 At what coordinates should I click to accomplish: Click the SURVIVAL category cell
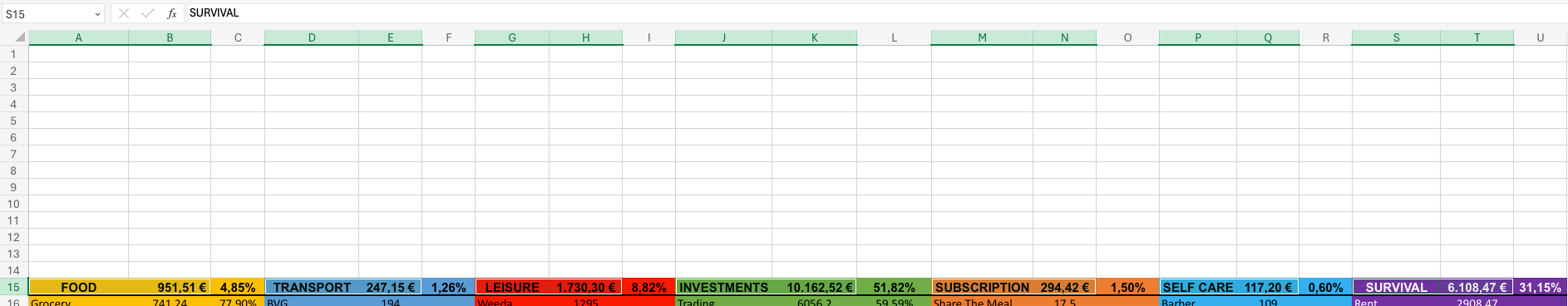coord(1396,287)
